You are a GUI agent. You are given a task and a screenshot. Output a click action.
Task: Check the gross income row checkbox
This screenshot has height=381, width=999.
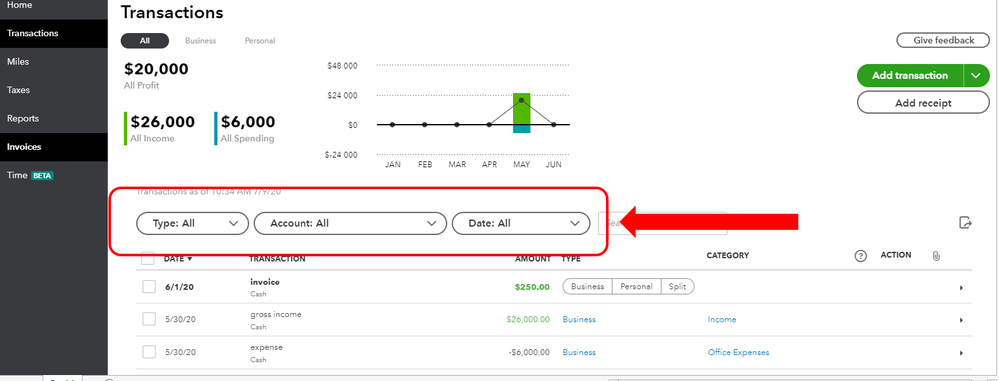point(149,319)
